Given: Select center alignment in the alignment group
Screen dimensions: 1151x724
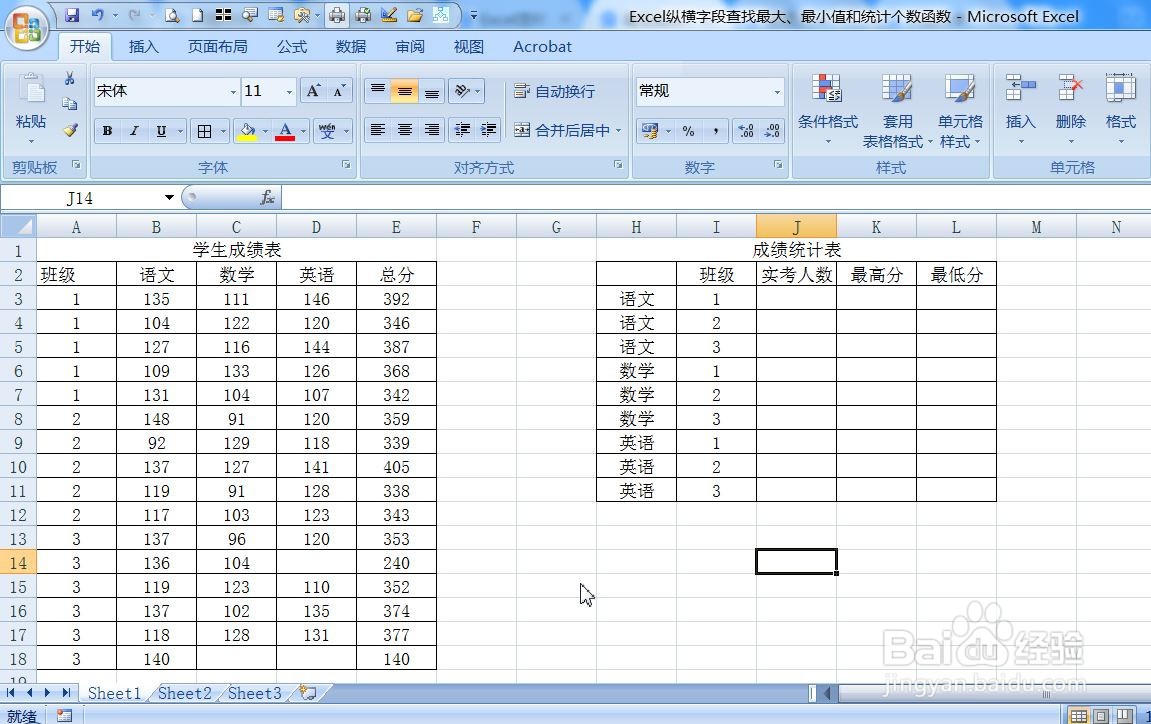Looking at the screenshot, I should coord(404,131).
